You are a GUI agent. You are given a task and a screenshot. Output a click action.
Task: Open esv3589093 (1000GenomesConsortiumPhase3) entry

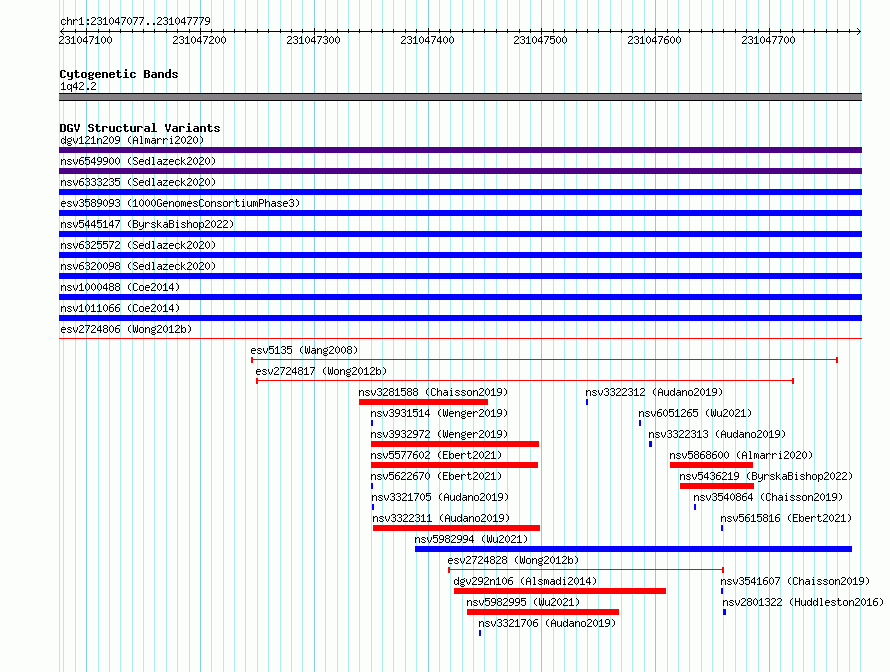180,203
